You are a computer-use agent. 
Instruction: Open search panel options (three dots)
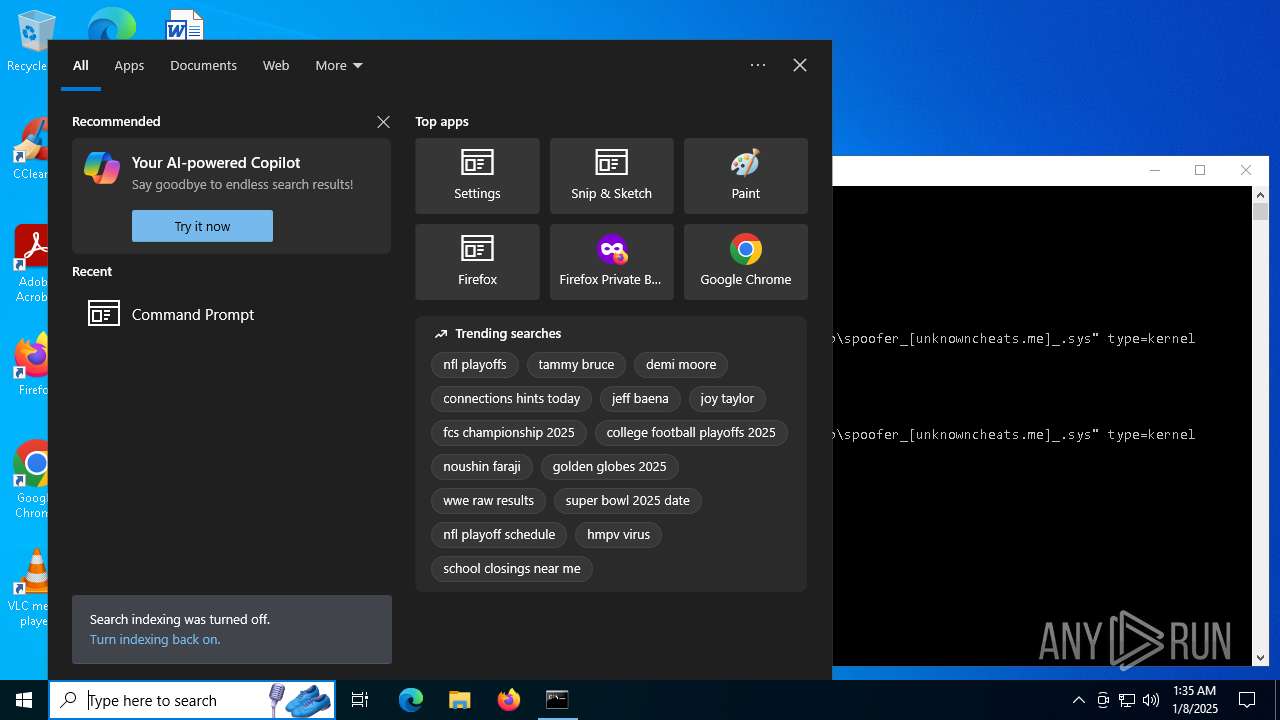pos(758,65)
